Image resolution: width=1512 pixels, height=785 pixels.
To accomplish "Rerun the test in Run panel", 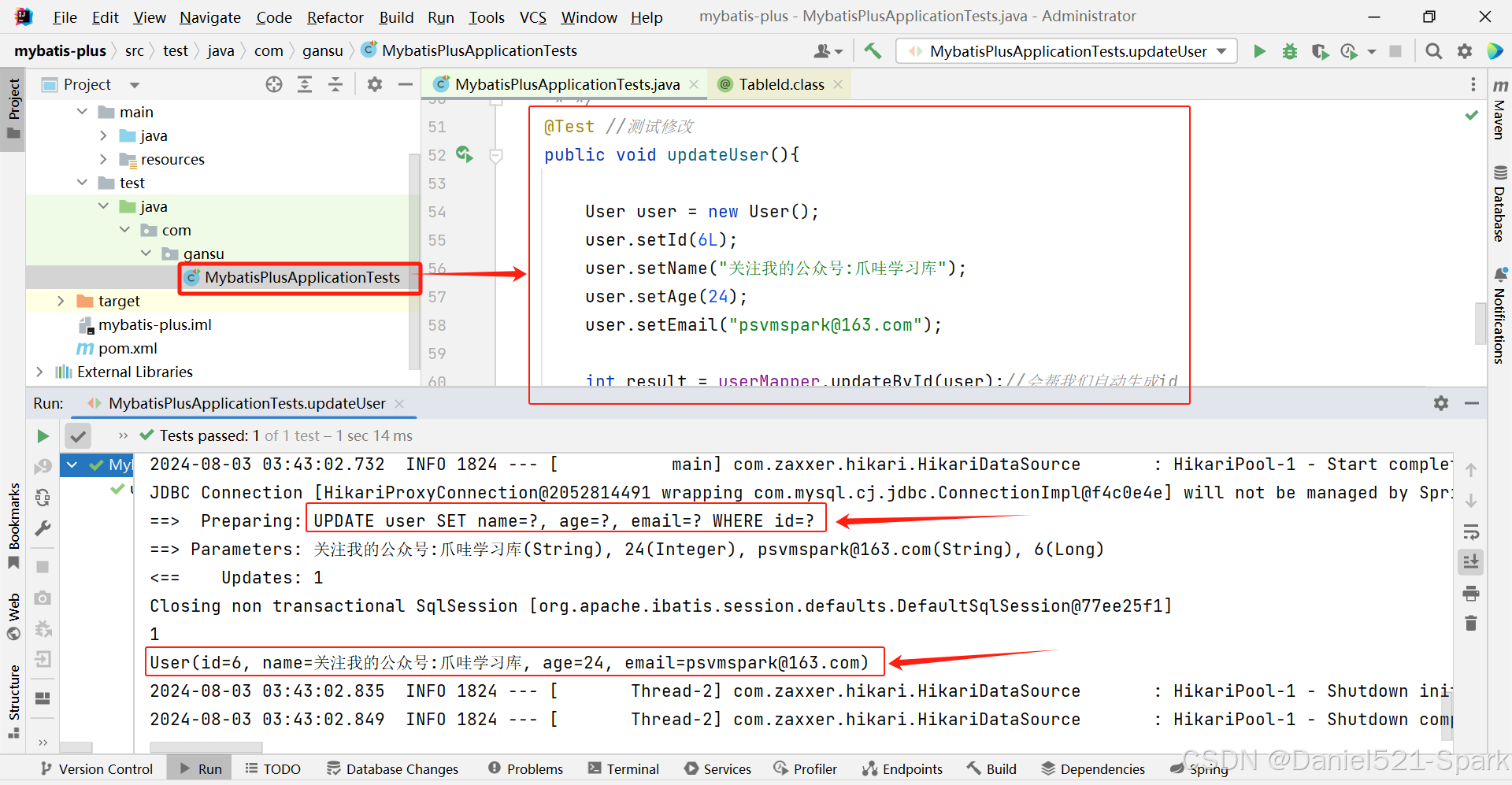I will click(43, 436).
